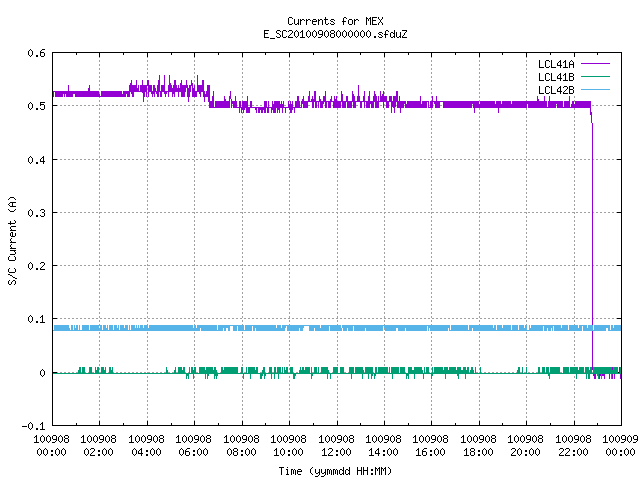
Task: Click the x-axis label 'Time (yymmdd HH:MM)'
Action: tap(335, 471)
